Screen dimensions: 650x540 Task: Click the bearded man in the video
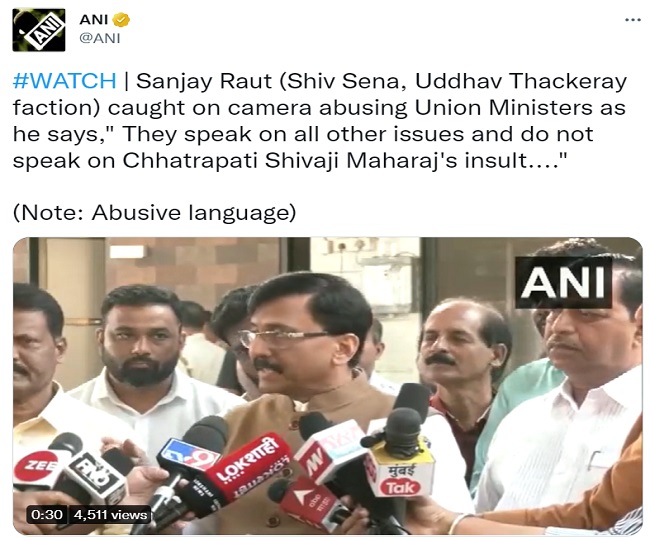141,340
